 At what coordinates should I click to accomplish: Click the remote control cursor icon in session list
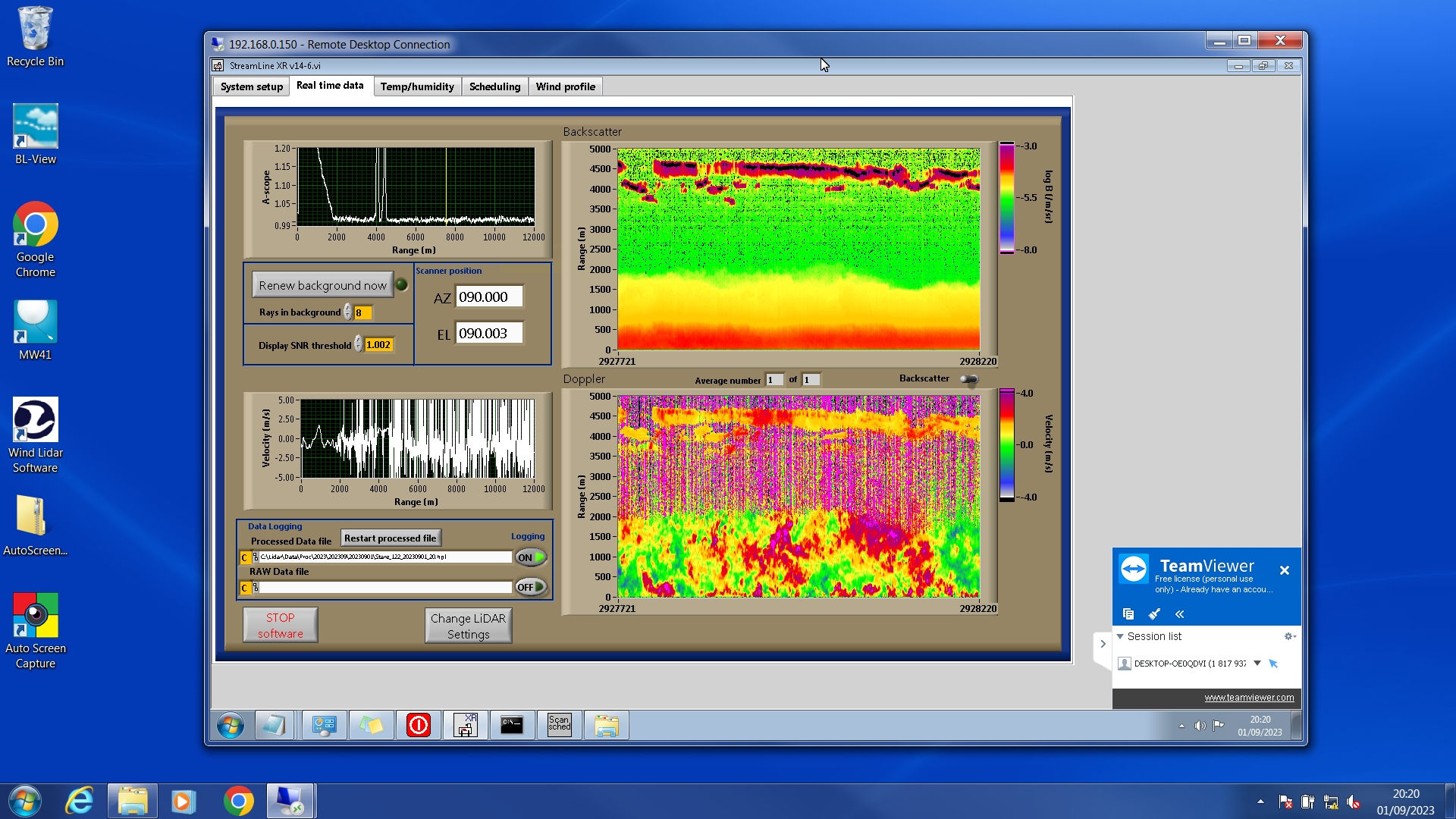(1273, 664)
